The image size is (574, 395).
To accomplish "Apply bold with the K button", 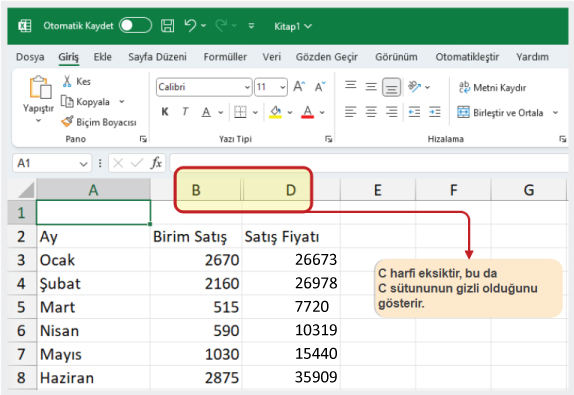I will click(x=165, y=112).
